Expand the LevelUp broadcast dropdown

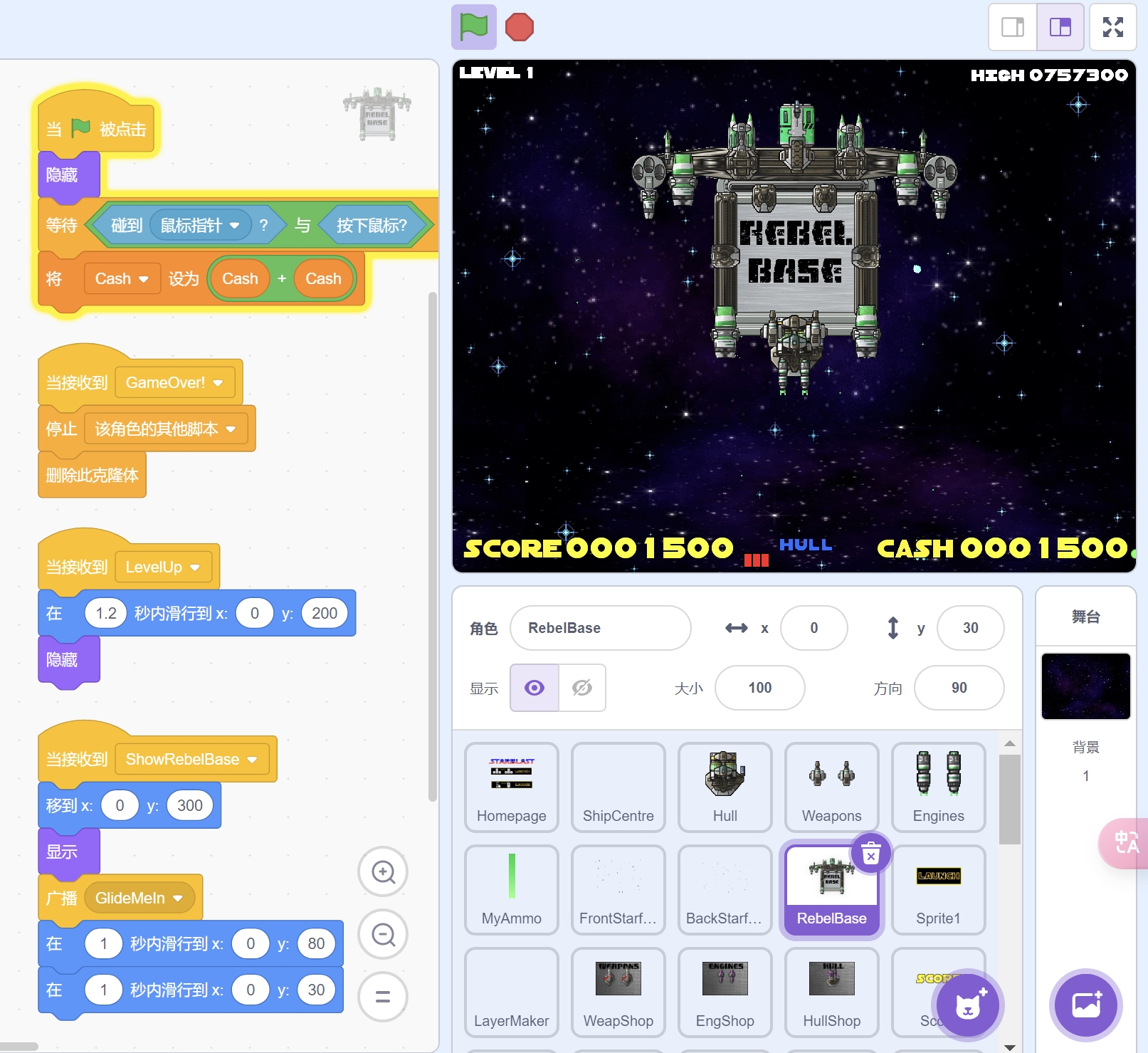(195, 567)
